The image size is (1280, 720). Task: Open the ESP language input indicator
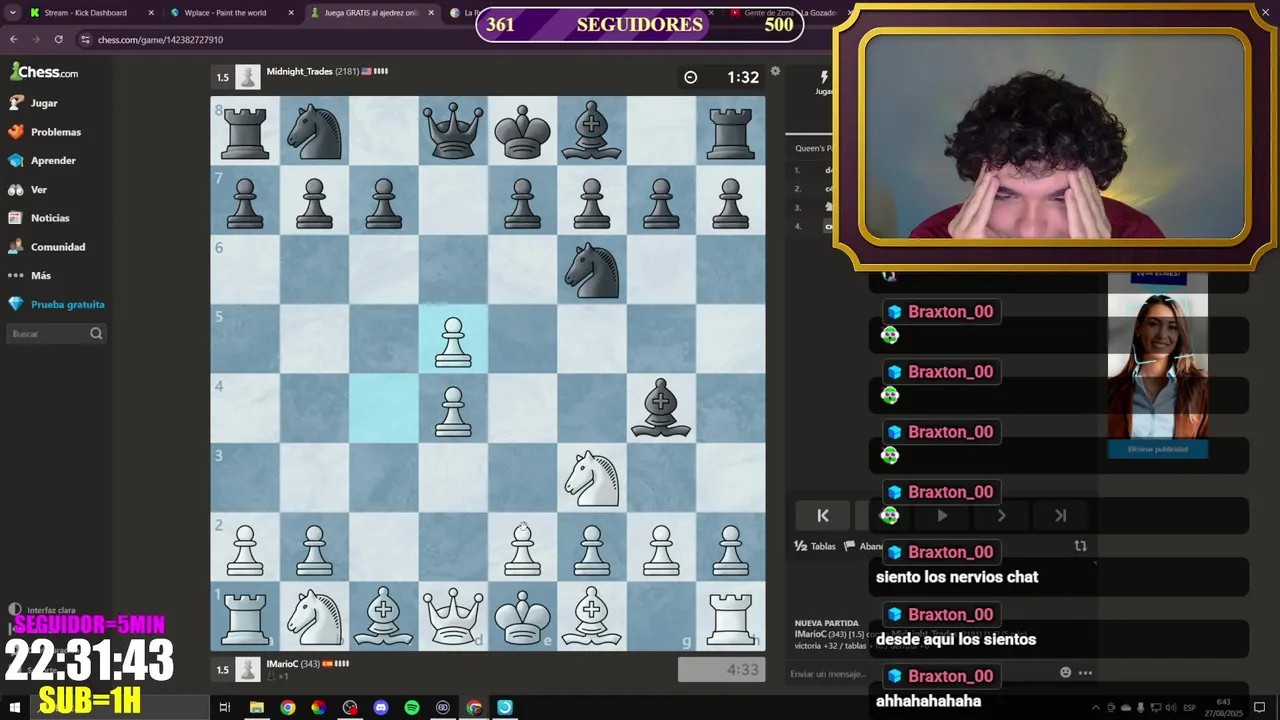1190,708
